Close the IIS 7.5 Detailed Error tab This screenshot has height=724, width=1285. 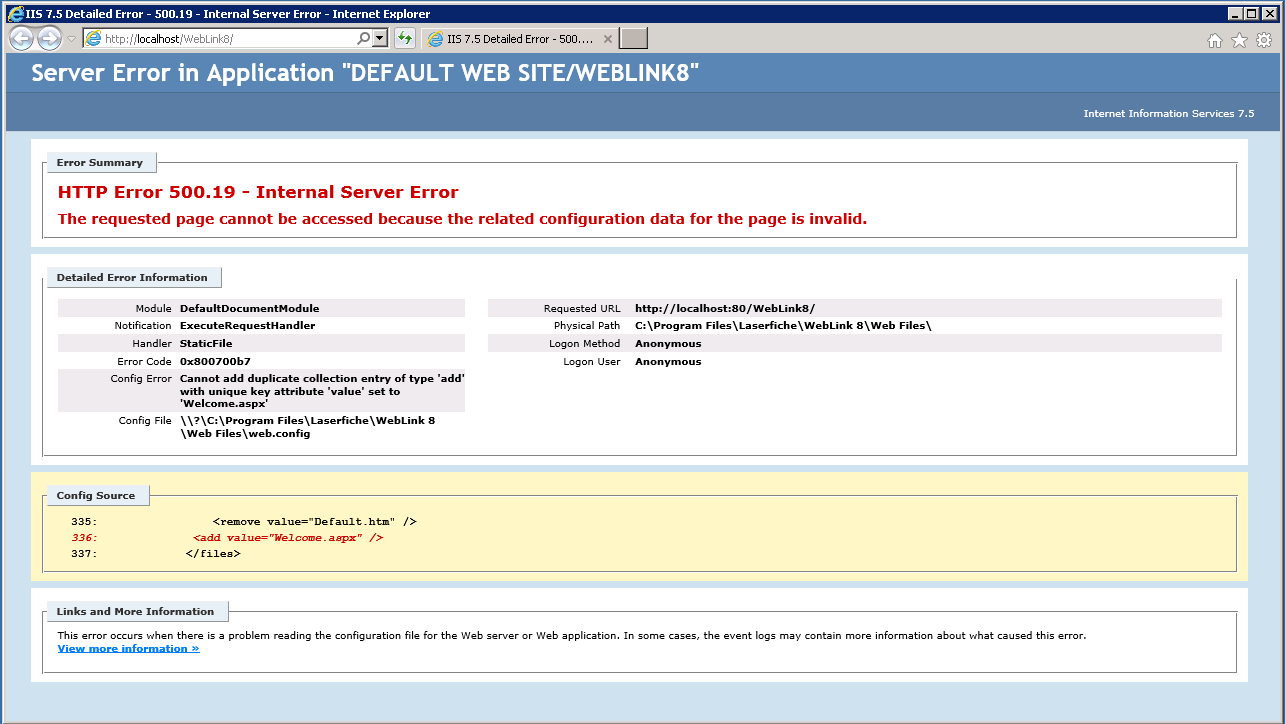608,39
